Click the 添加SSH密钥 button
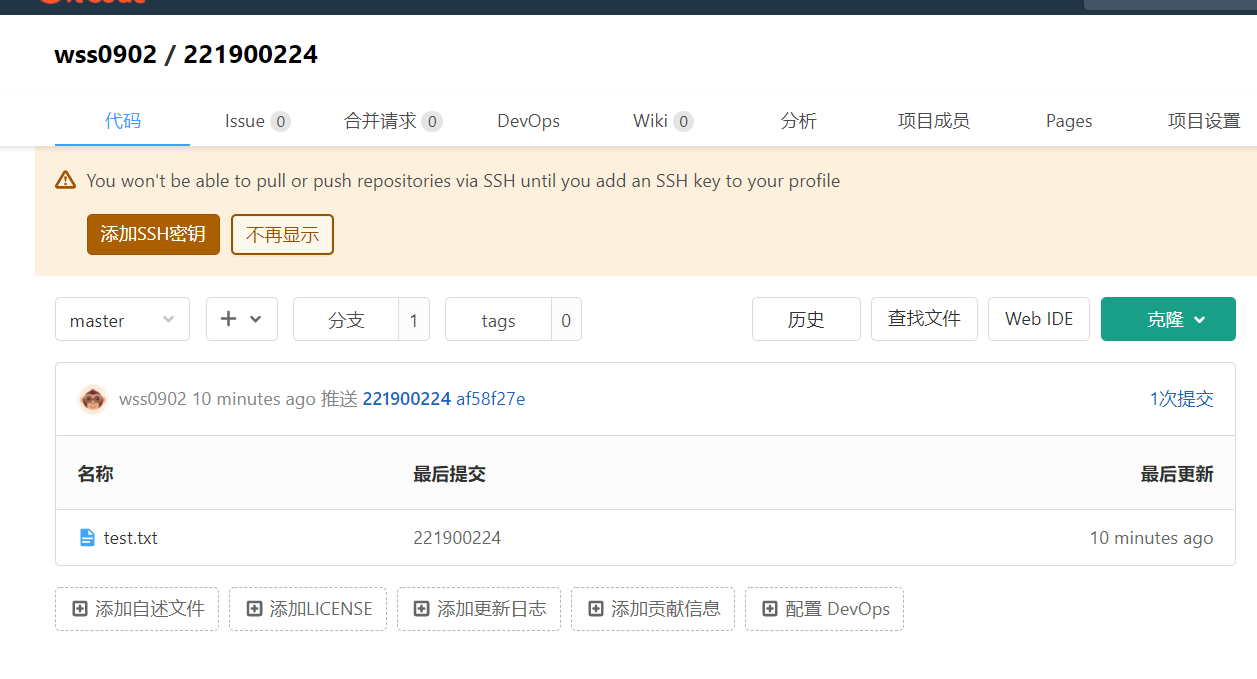Viewport: 1257px width, 679px height. (153, 234)
